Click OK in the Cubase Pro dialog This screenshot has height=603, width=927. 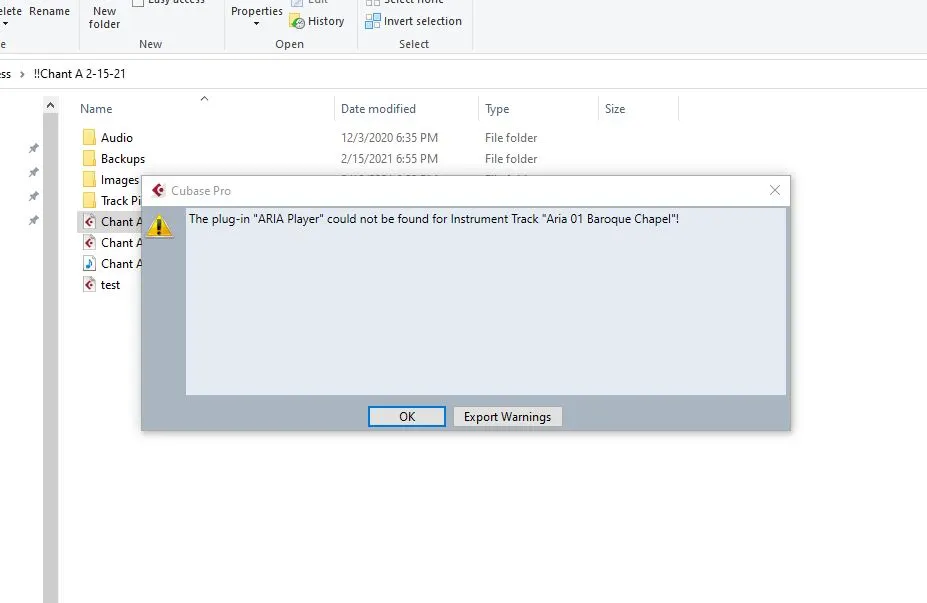[406, 417]
